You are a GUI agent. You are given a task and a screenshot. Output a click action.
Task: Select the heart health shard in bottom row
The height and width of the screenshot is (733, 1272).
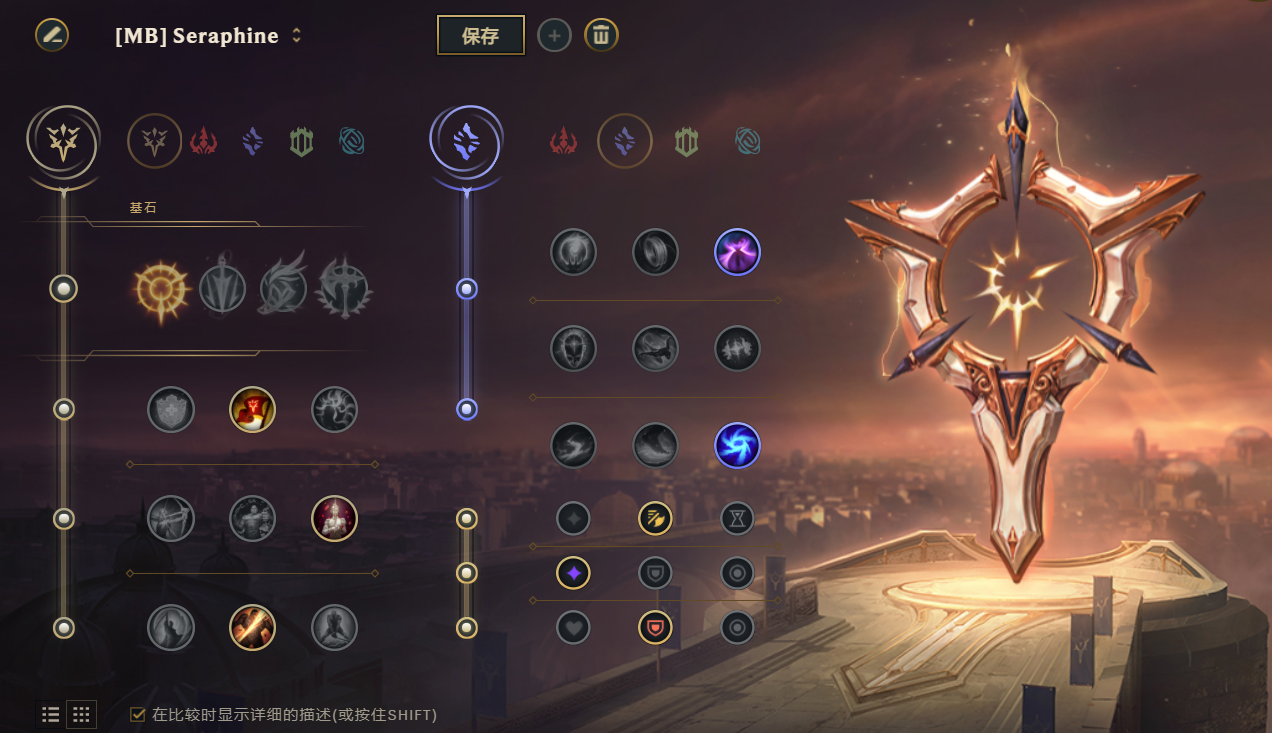tap(574, 627)
